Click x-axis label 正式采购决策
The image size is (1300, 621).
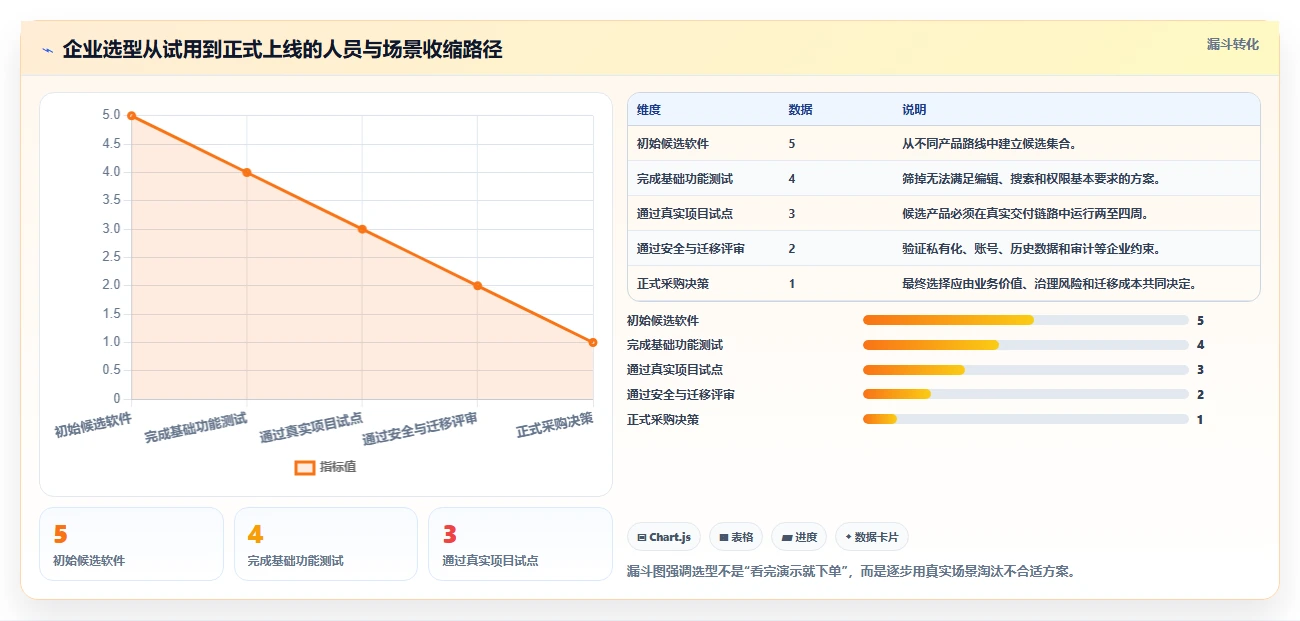click(555, 425)
